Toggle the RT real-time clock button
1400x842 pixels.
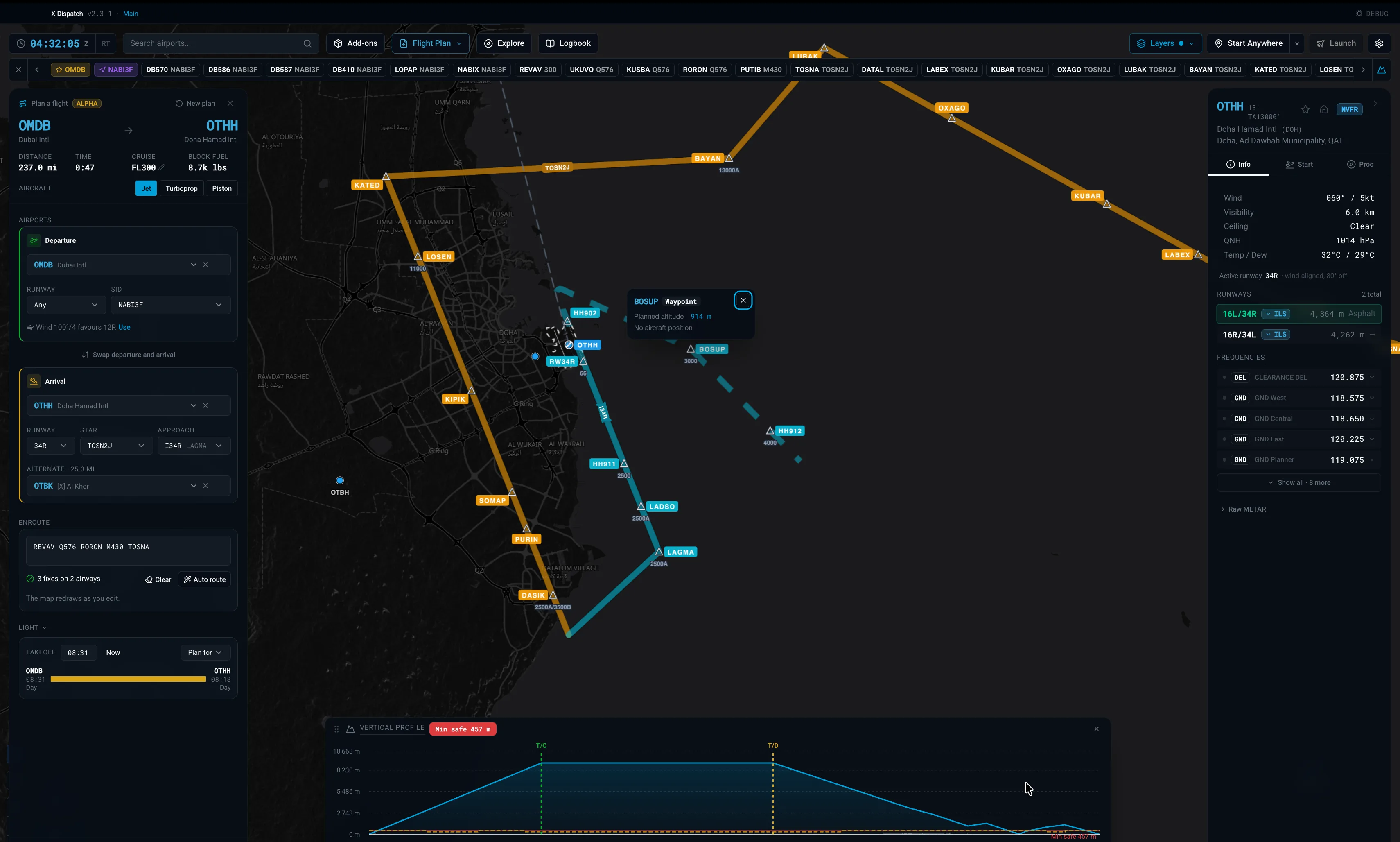[106, 43]
